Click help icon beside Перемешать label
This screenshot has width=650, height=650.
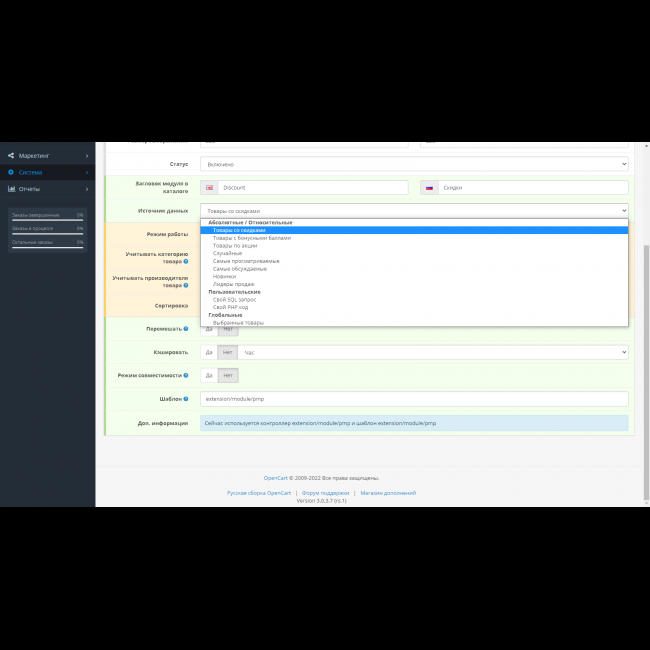coord(185,328)
